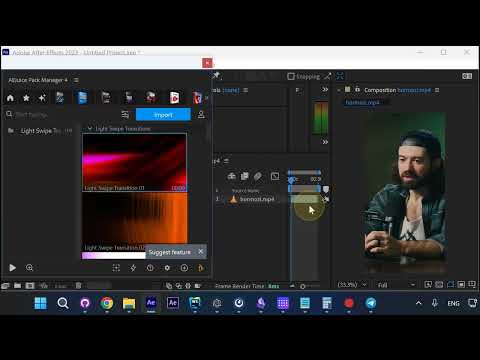Click the lightning bolt icon in bottom toolbar
The height and width of the screenshot is (360, 480).
(x=133, y=268)
